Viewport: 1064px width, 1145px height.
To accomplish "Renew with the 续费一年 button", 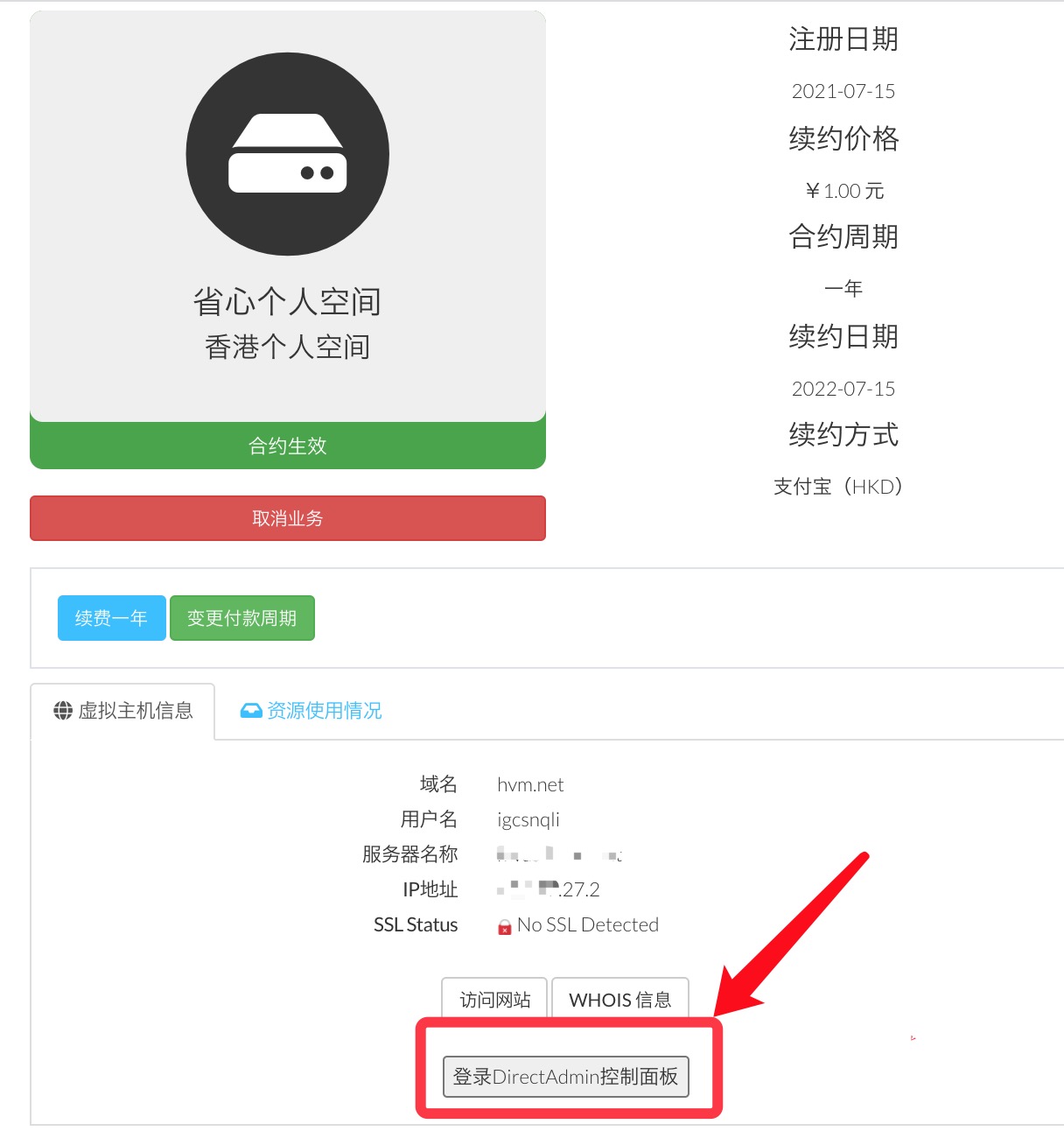I will [x=111, y=618].
